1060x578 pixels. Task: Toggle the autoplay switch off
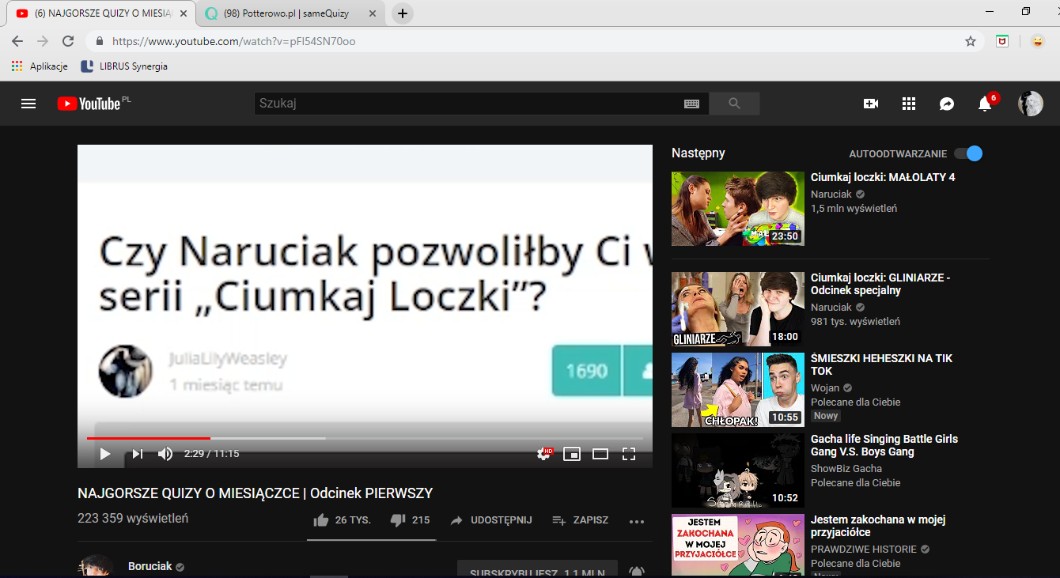pyautogui.click(x=968, y=154)
